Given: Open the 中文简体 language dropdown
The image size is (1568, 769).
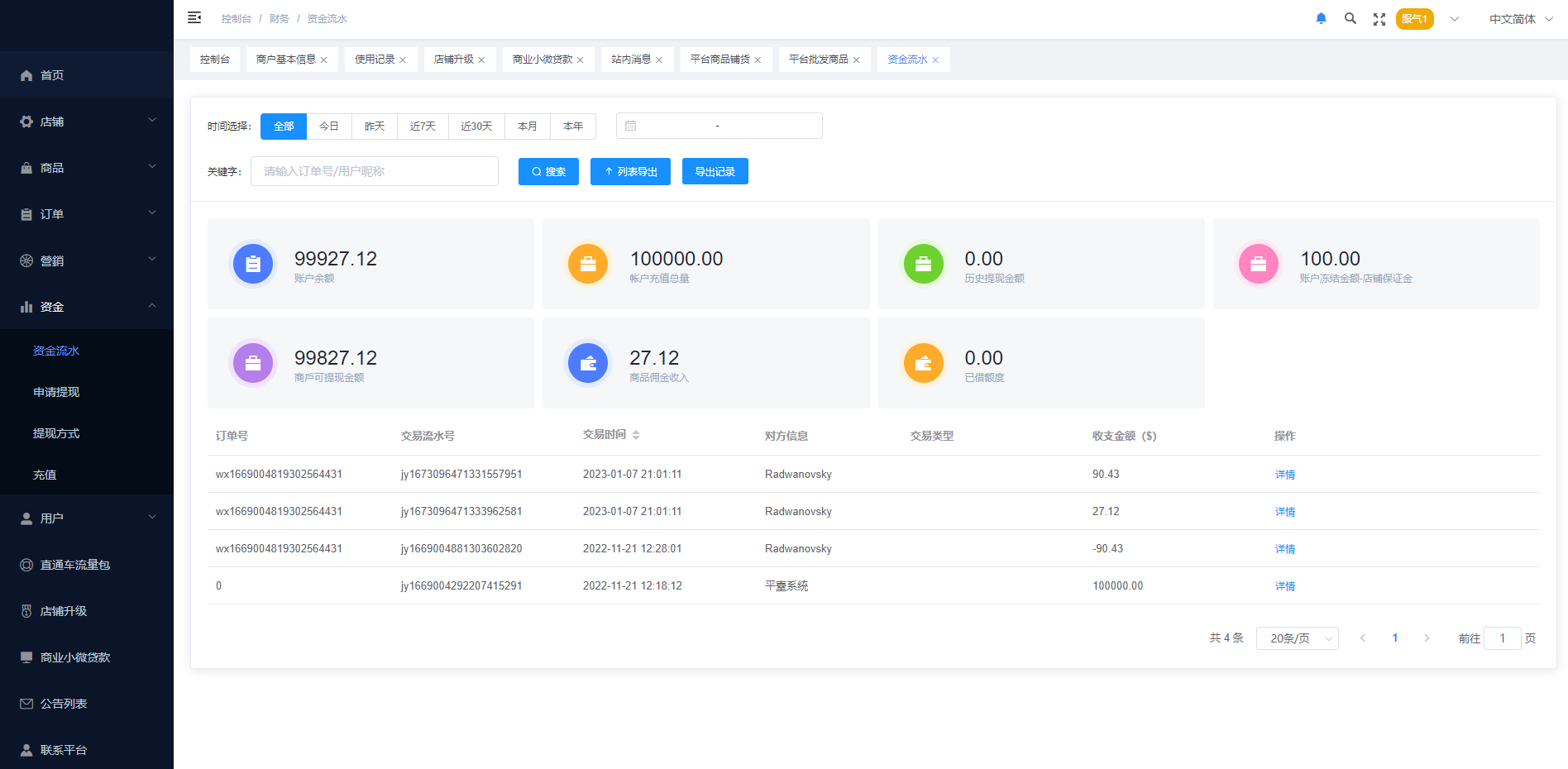Looking at the screenshot, I should pyautogui.click(x=1521, y=19).
